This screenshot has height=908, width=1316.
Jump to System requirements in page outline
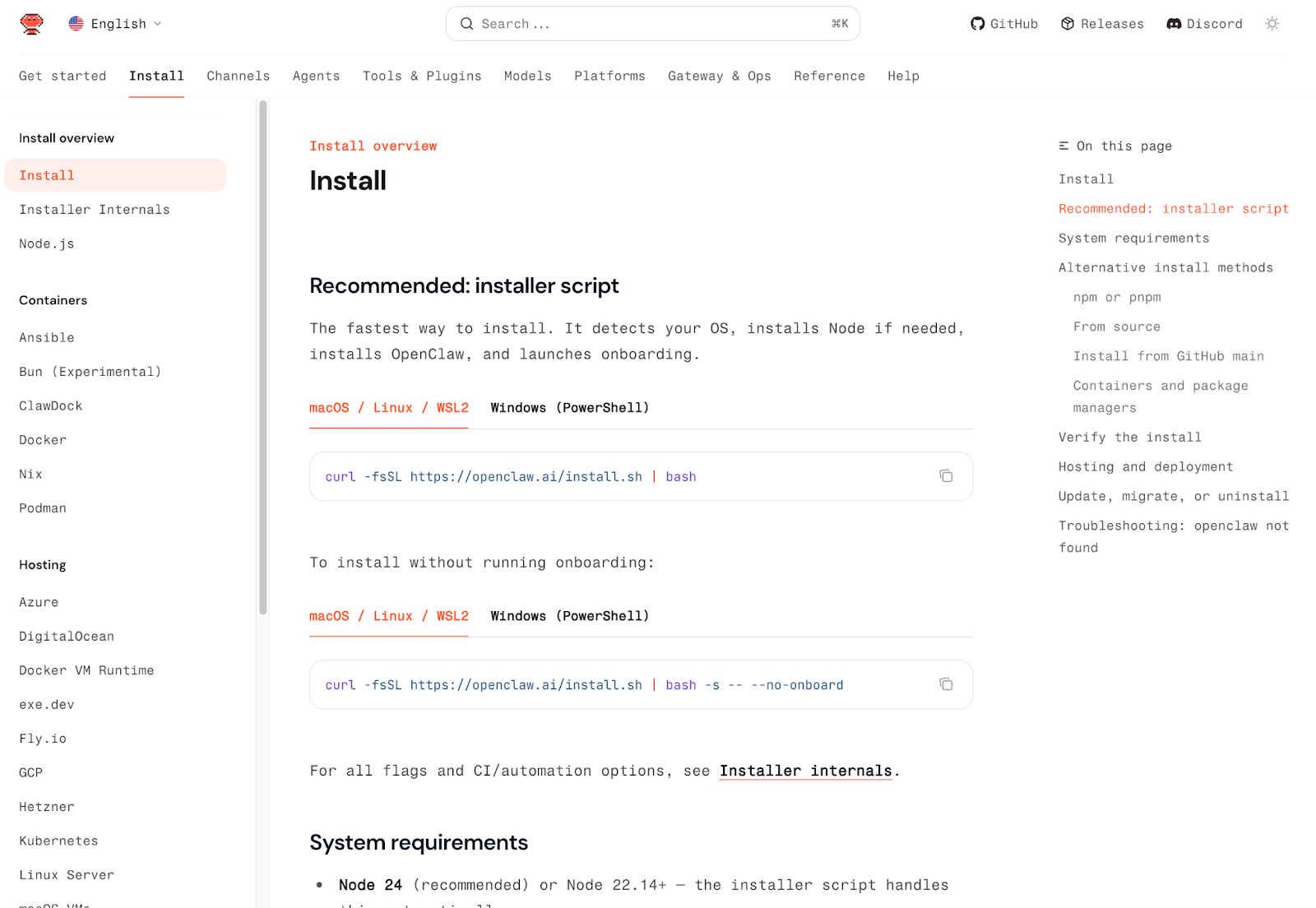(1133, 239)
